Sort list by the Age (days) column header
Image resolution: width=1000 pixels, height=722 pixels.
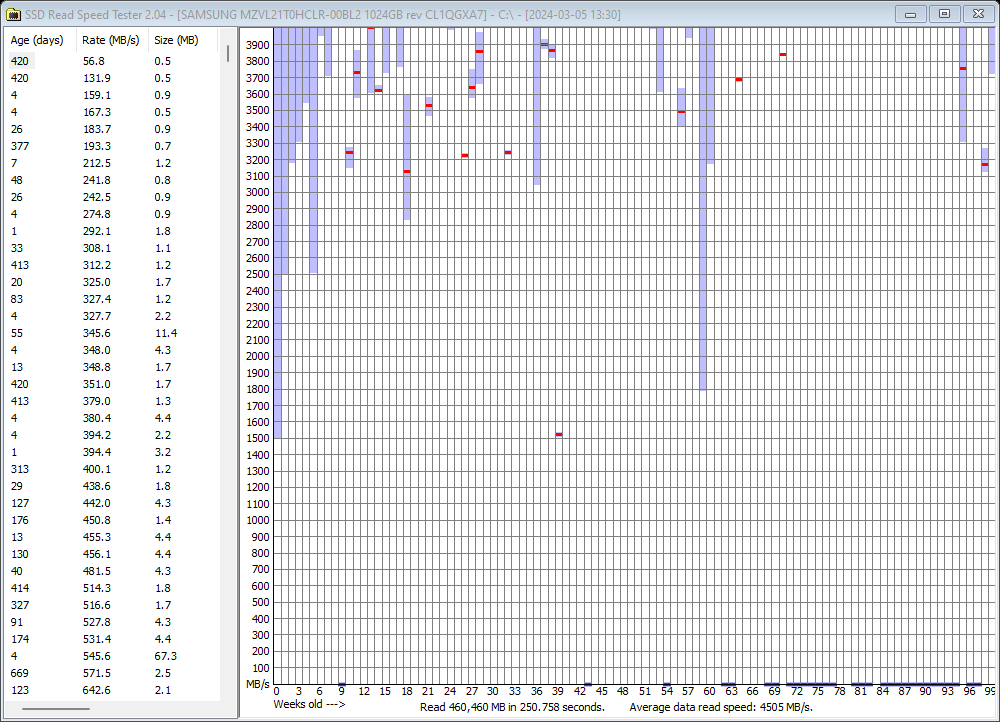tap(37, 40)
